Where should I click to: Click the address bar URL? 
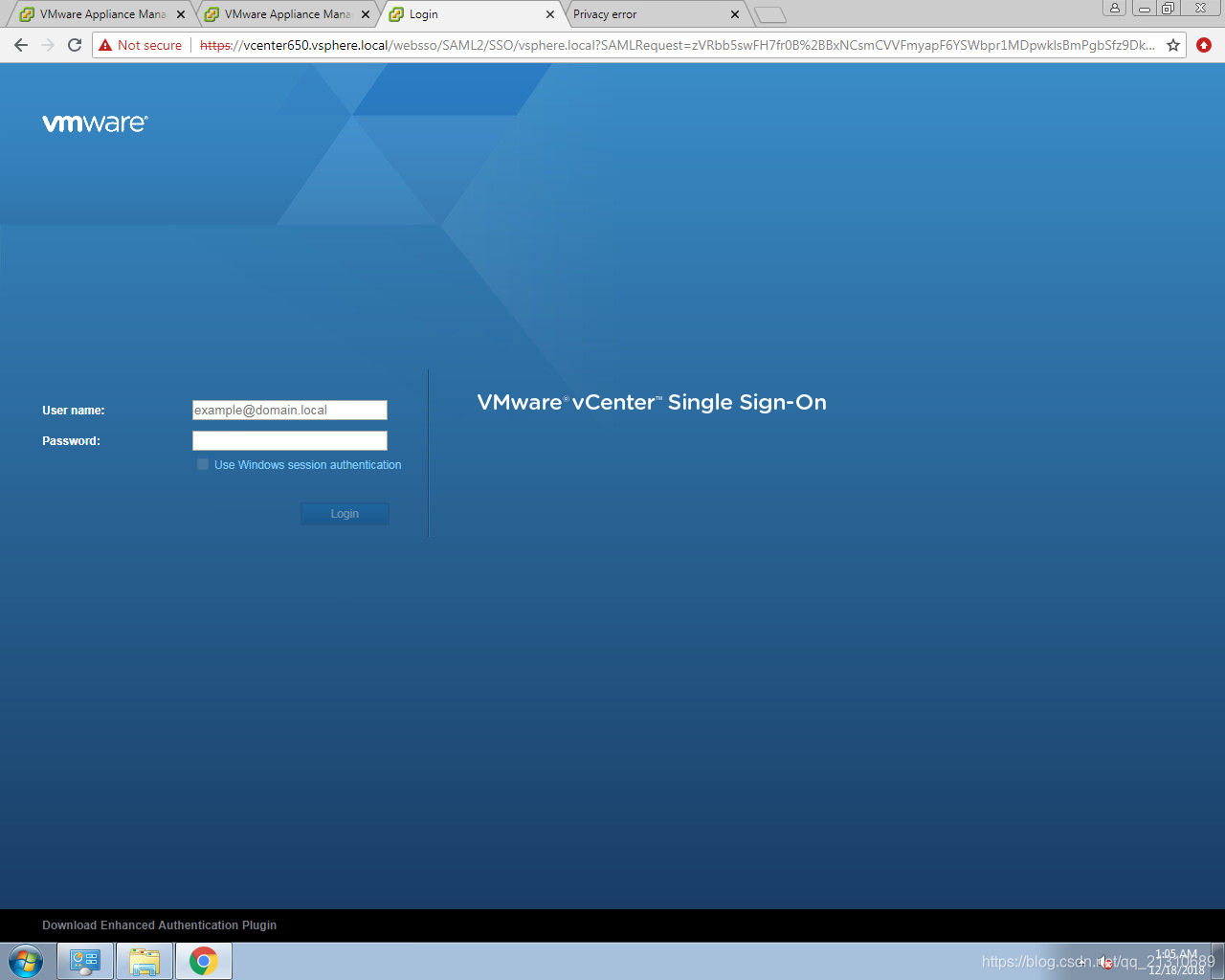(677, 45)
